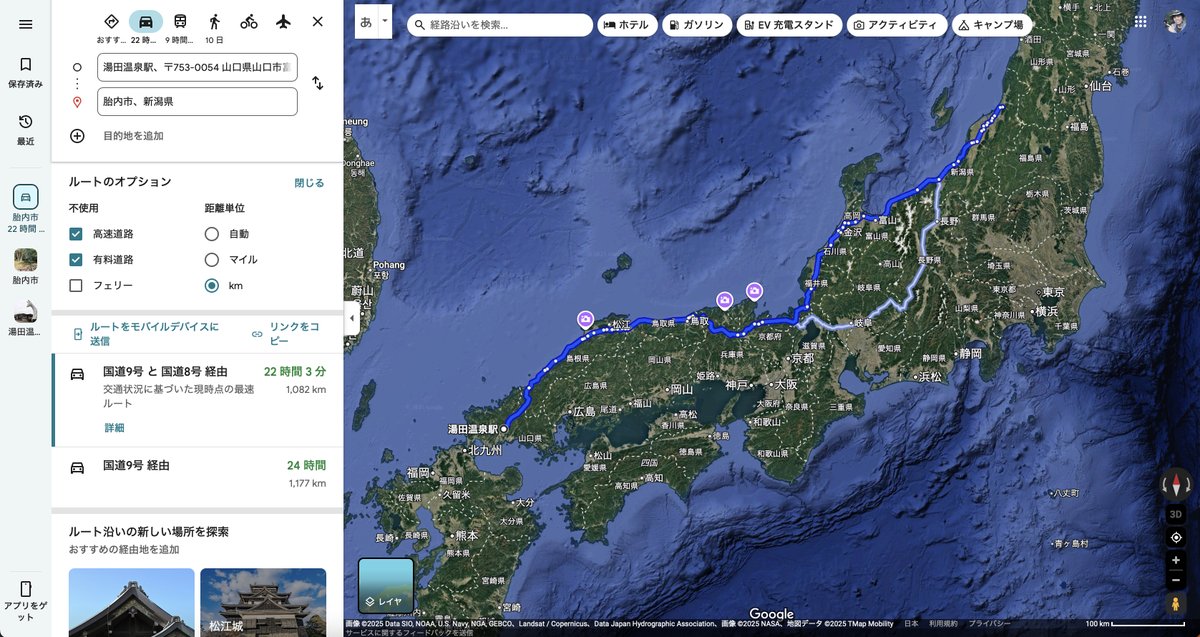Viewport: 1200px width, 637px height.
Task: Open 詳細 for the first route
Action: click(114, 427)
